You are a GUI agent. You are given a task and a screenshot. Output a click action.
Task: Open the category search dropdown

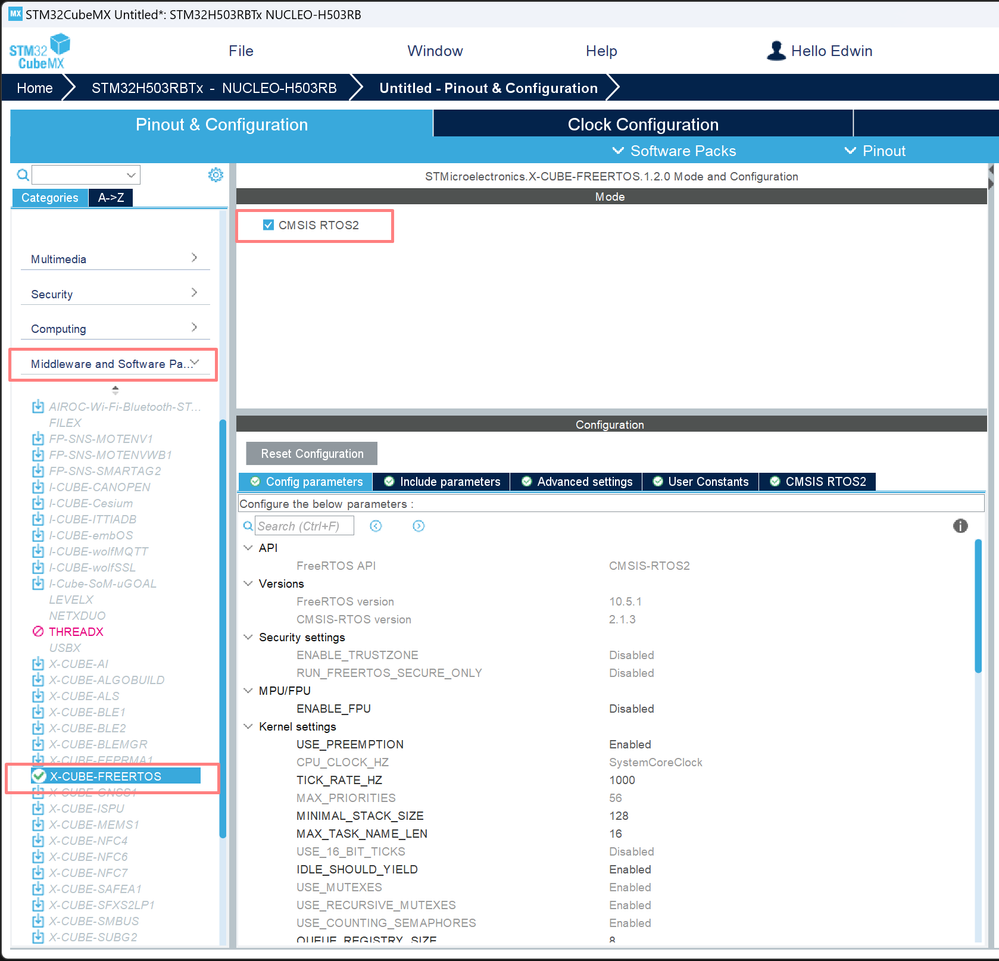(131, 175)
